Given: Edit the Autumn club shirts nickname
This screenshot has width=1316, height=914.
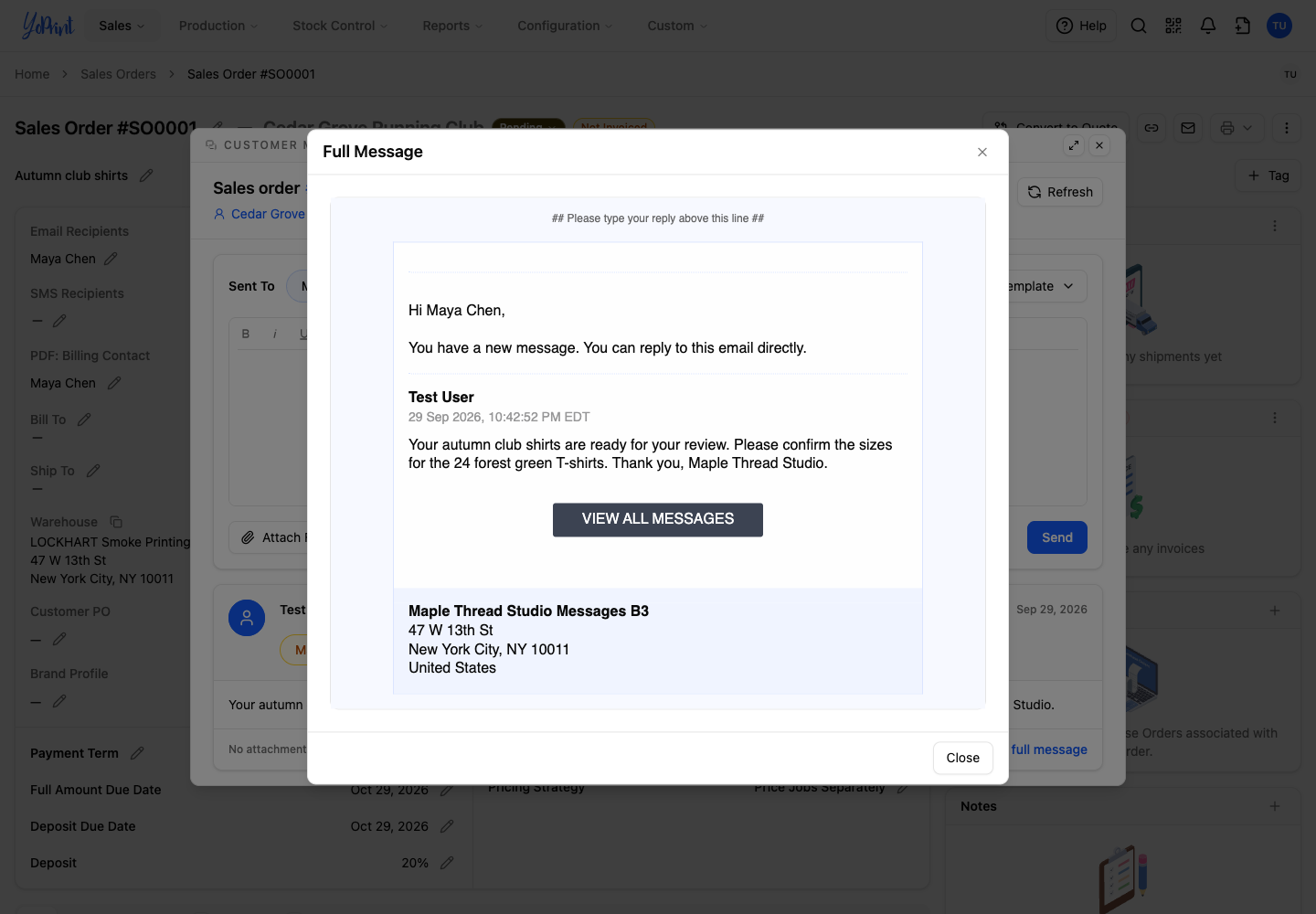Looking at the screenshot, I should pos(146,175).
